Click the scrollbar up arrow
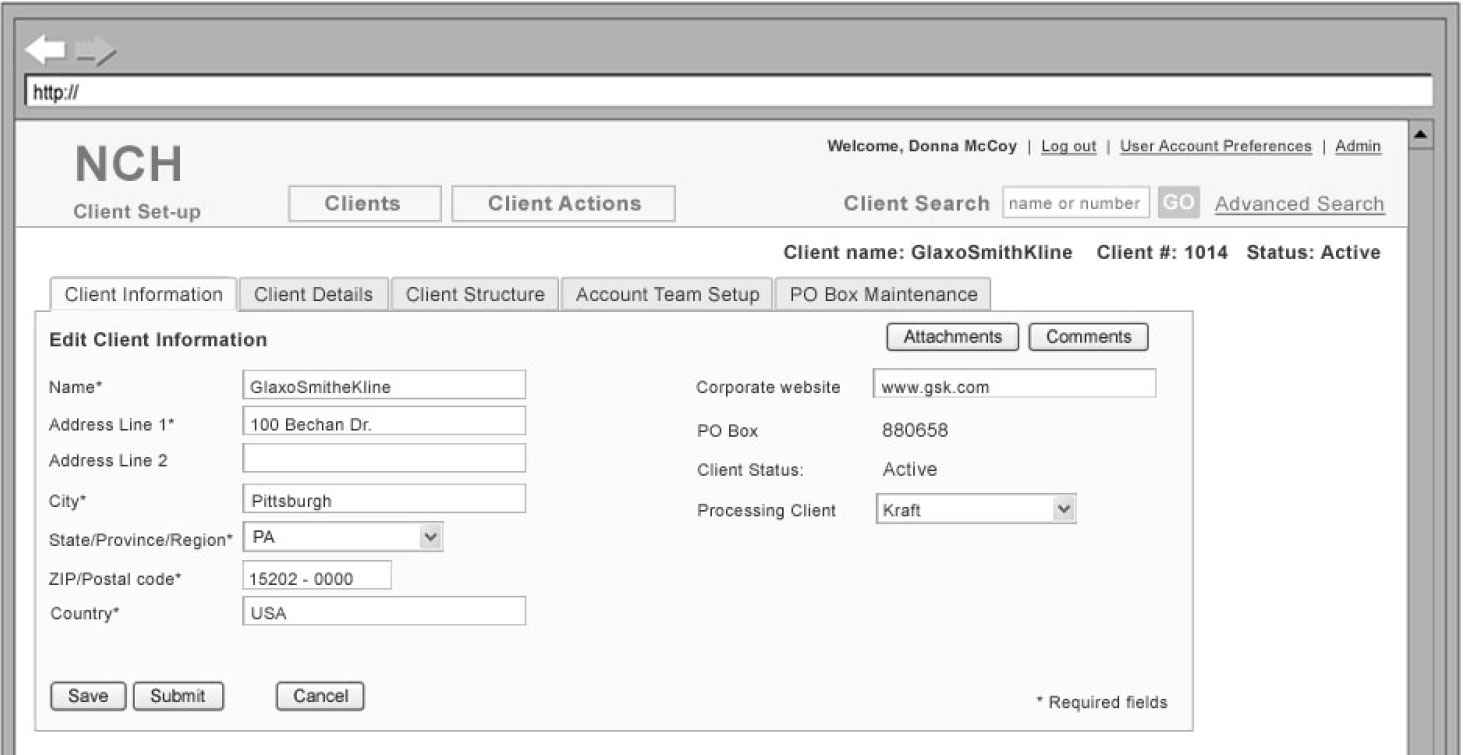This screenshot has height=755, width=1463. [1420, 134]
